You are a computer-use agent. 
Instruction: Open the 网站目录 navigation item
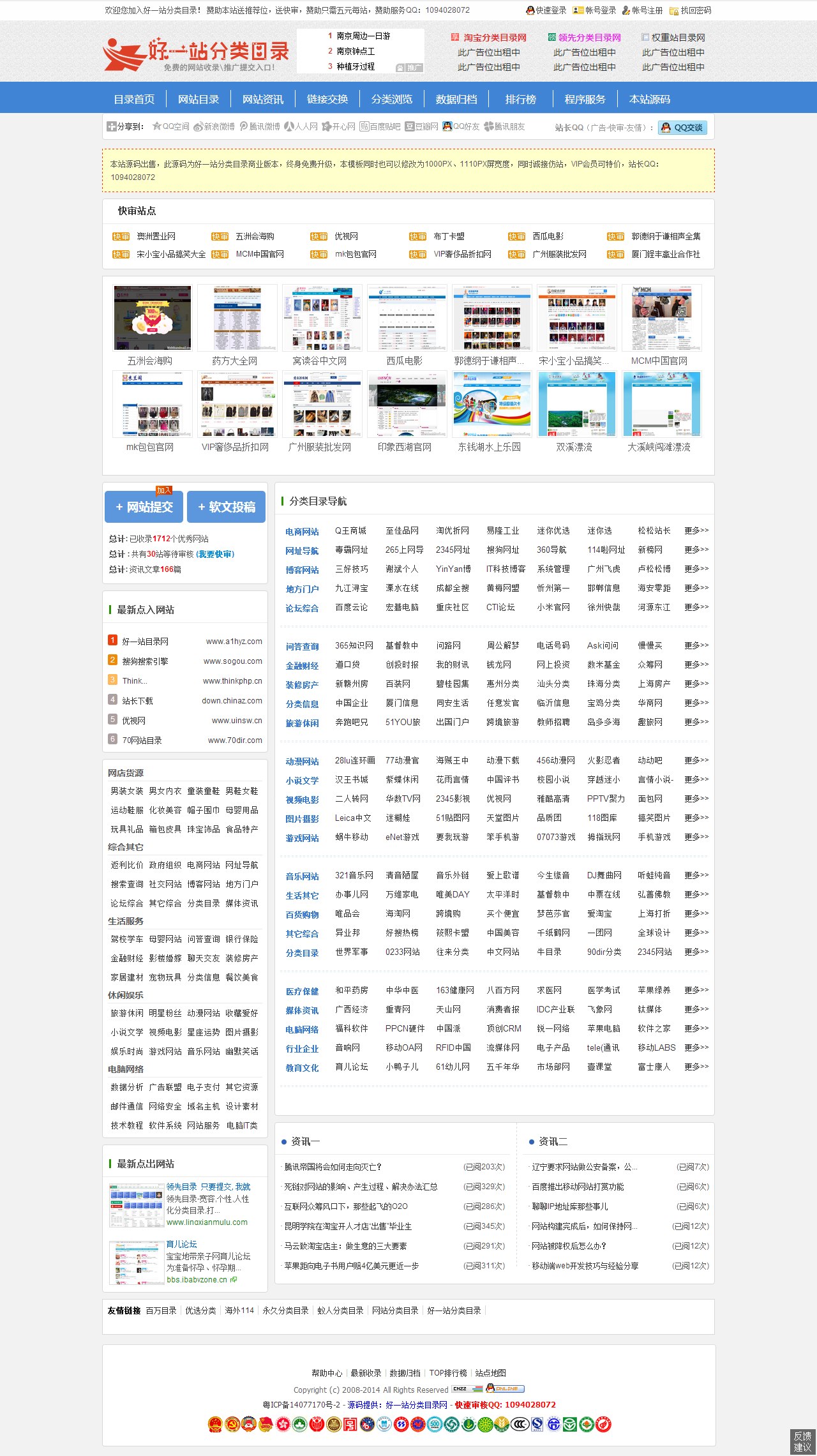coord(199,99)
